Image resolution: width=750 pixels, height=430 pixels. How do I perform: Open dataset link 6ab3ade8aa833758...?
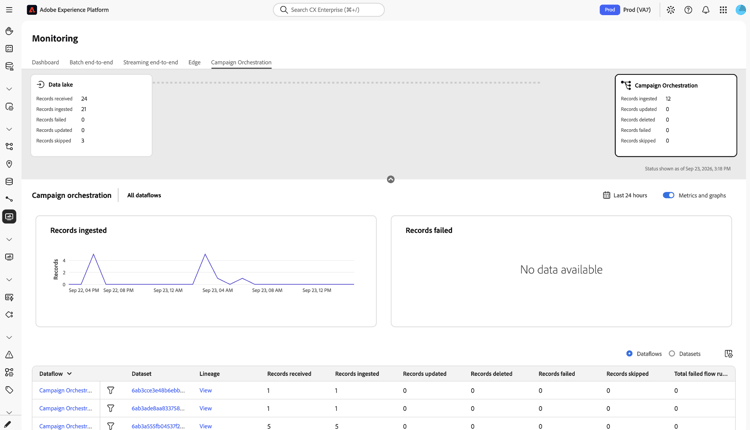[x=158, y=408]
